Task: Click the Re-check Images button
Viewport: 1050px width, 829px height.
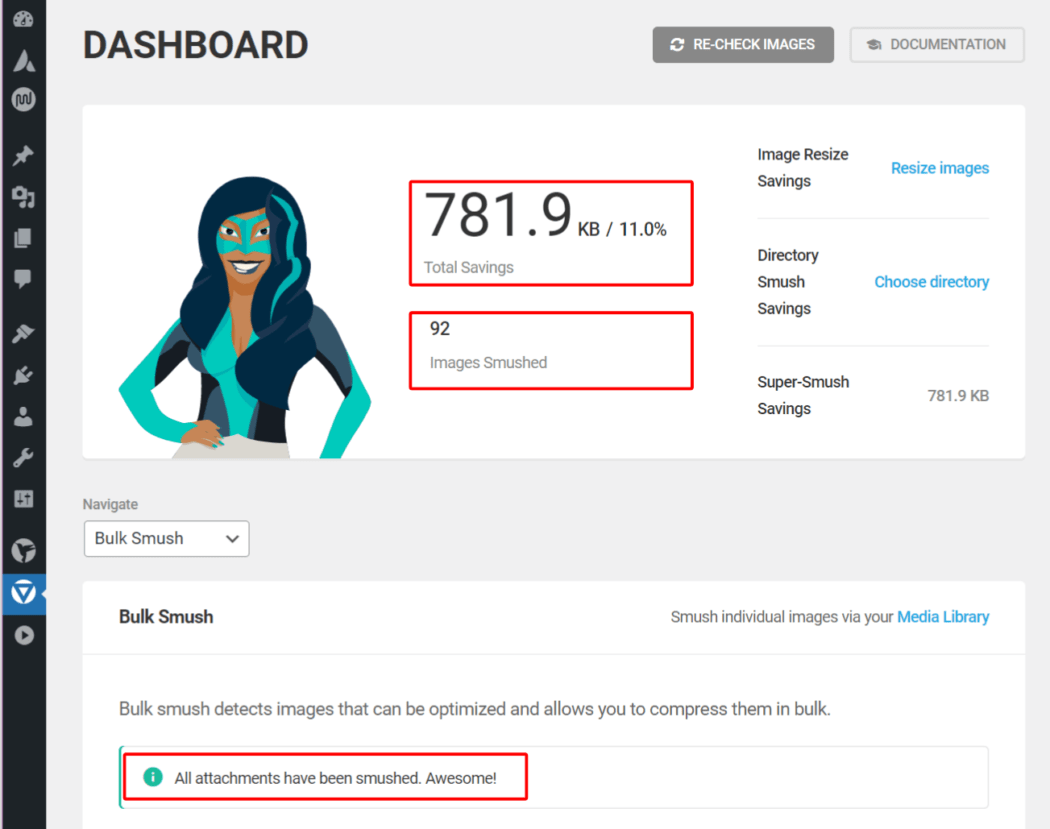Action: coord(743,45)
